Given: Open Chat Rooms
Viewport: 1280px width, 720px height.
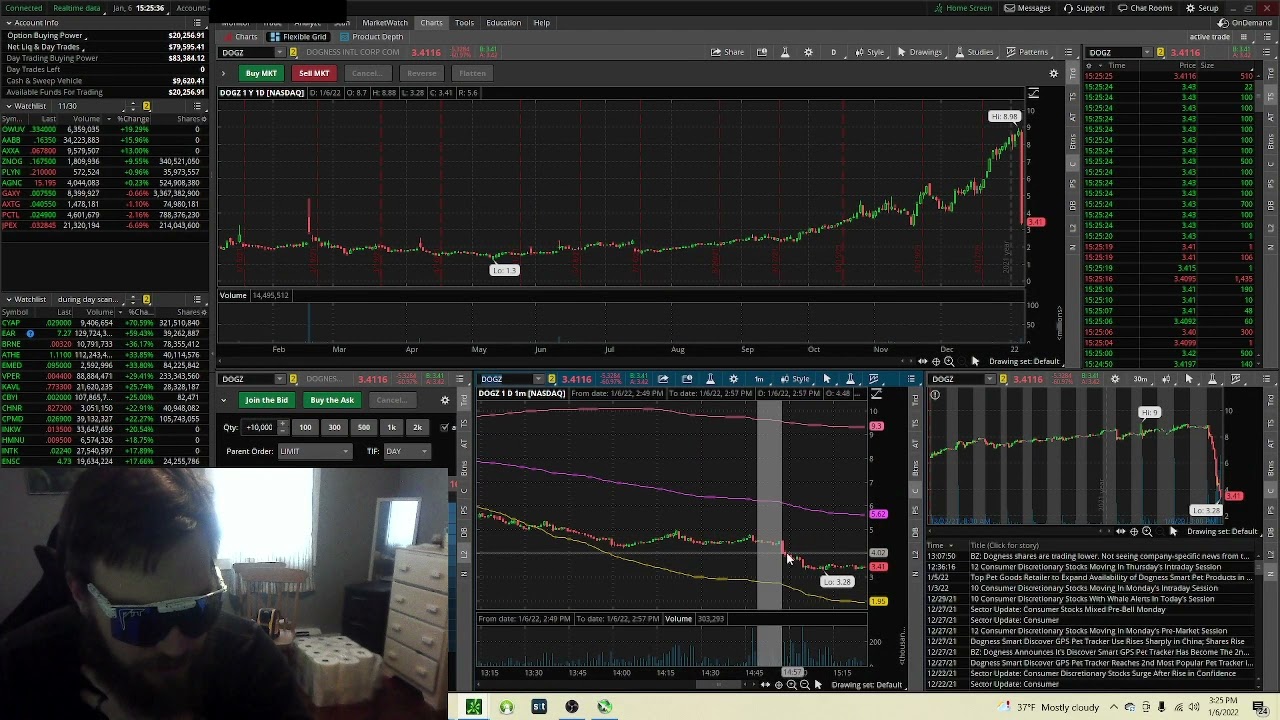Looking at the screenshot, I should [x=1145, y=8].
